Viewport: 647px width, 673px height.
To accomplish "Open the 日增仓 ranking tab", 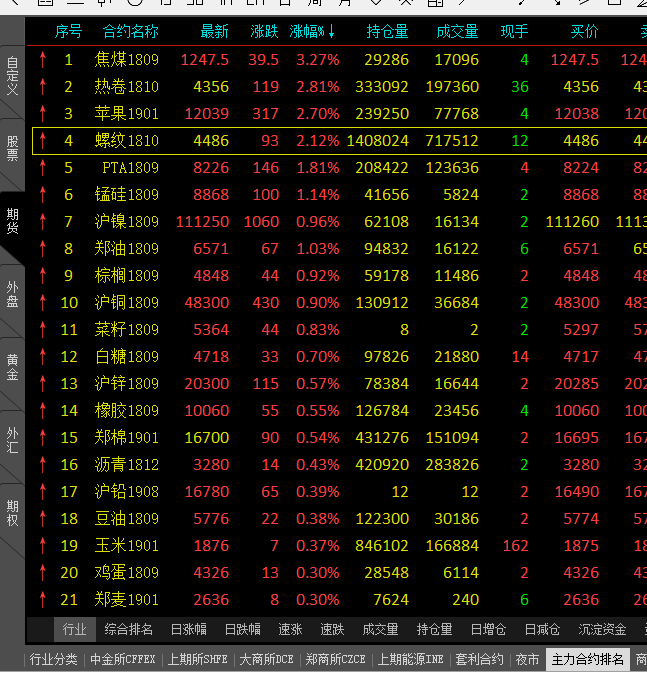I will (x=488, y=630).
